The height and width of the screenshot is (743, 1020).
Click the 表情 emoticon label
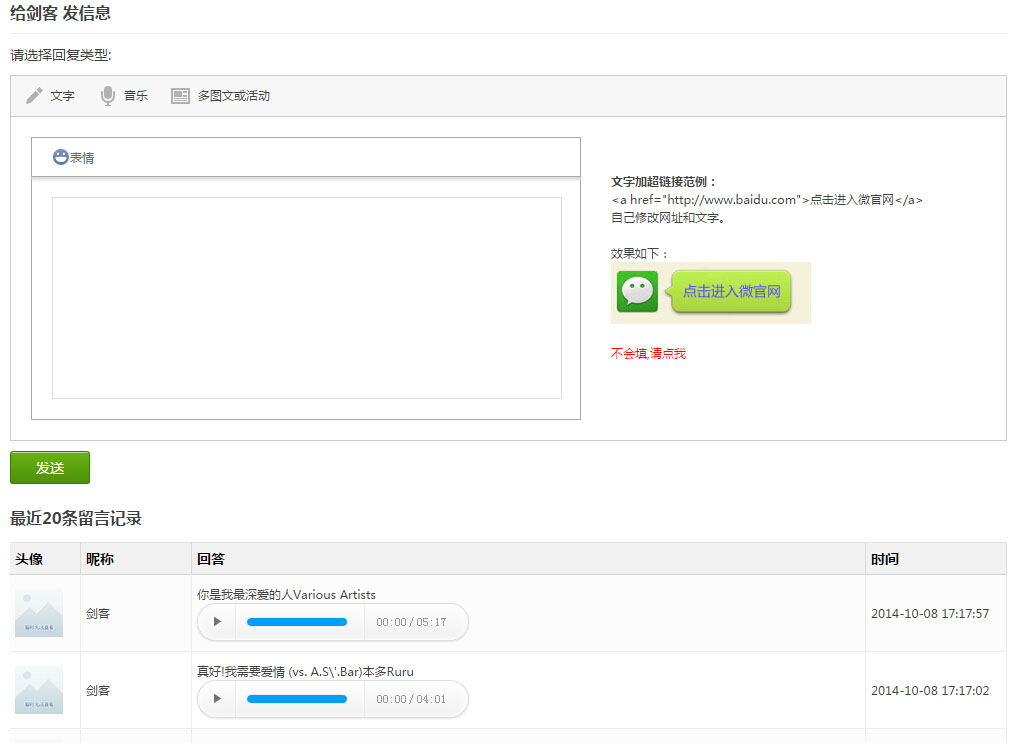pyautogui.click(x=82, y=158)
